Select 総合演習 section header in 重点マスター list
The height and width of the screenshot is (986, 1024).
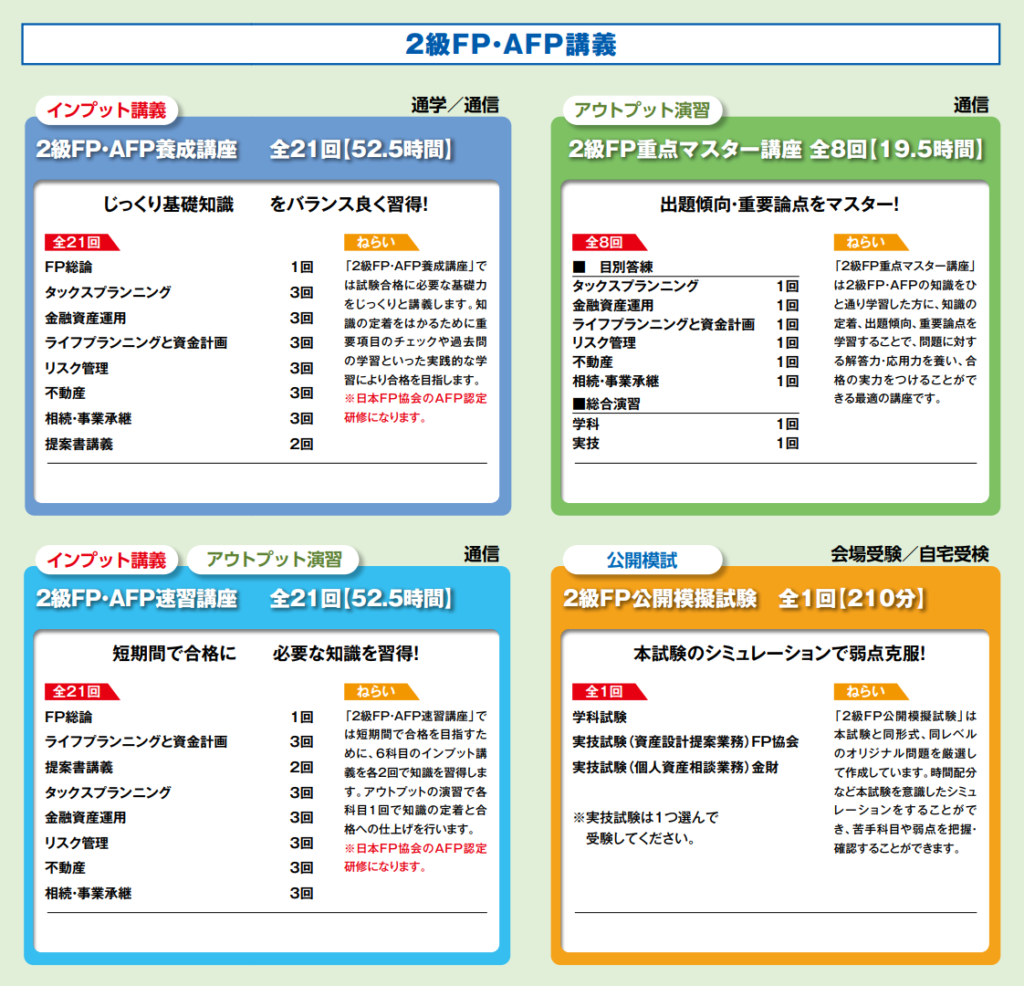tap(606, 405)
